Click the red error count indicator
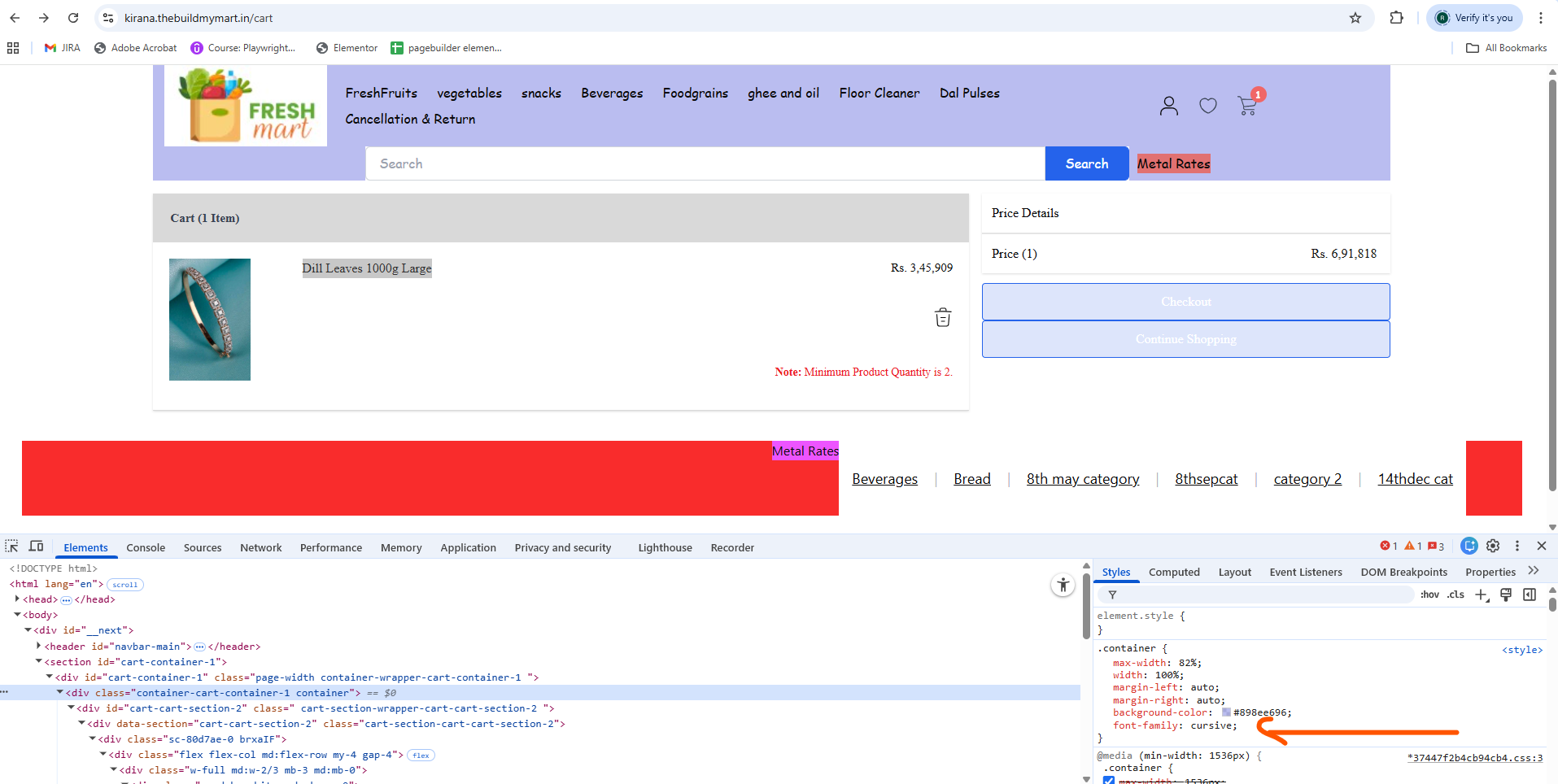The image size is (1558, 784). [x=1389, y=546]
